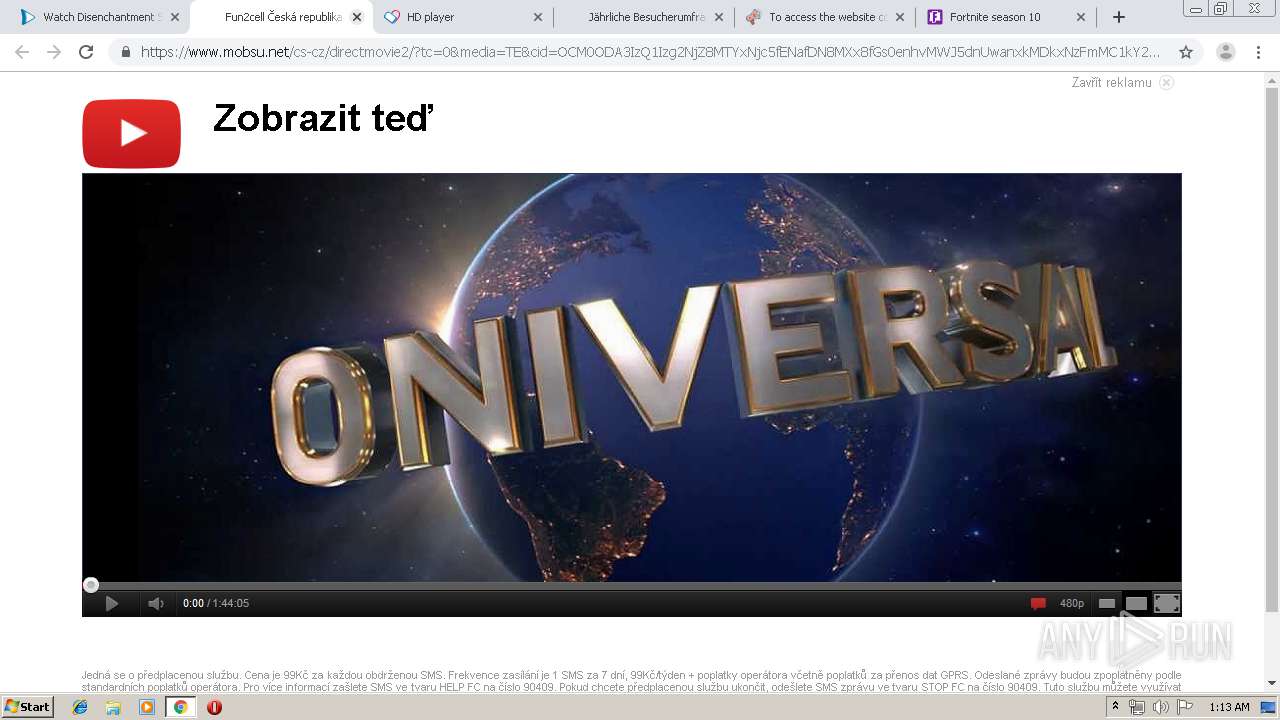
Task: Close the 'To access the website' tab
Action: (x=900, y=17)
